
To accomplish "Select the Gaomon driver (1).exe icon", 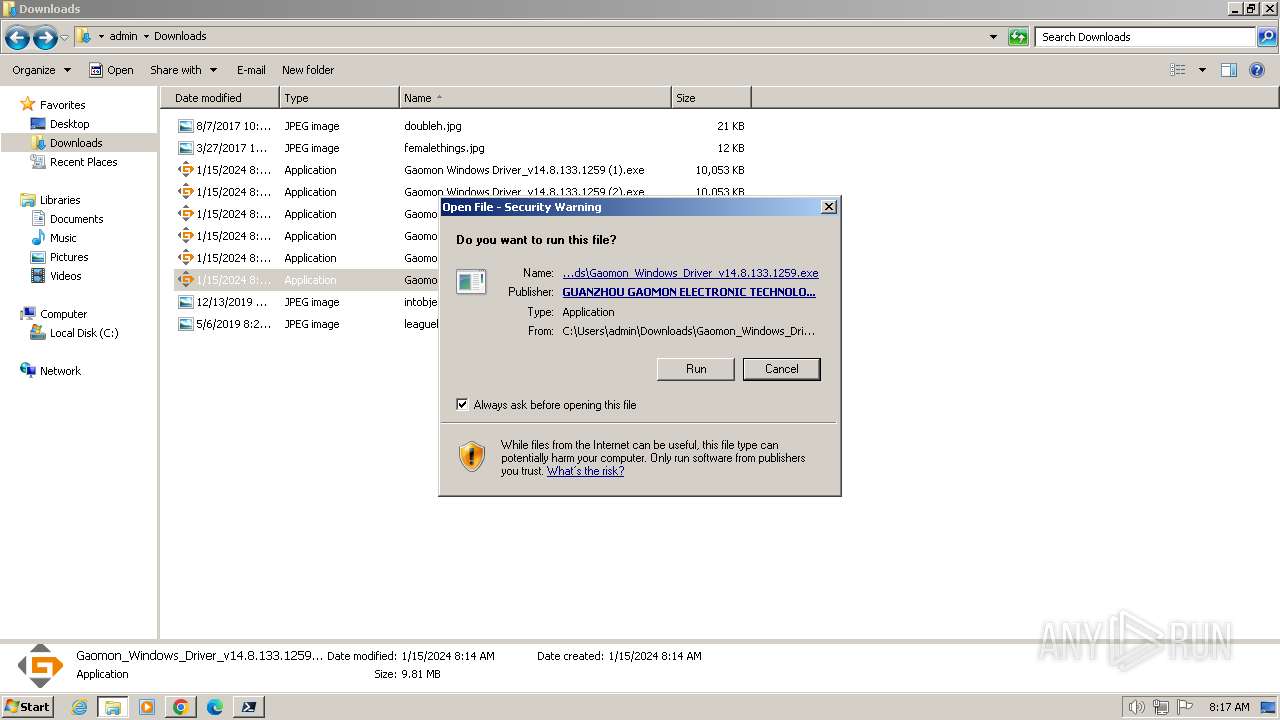I will [x=185, y=170].
